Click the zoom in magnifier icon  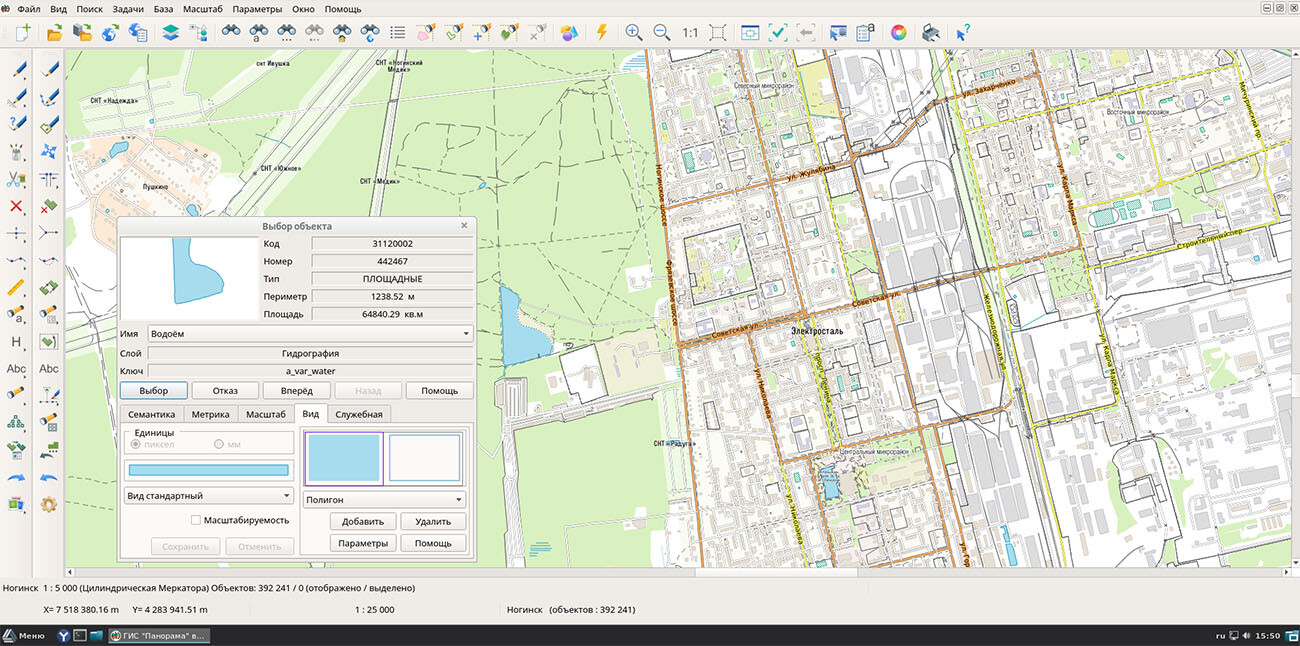tap(633, 32)
